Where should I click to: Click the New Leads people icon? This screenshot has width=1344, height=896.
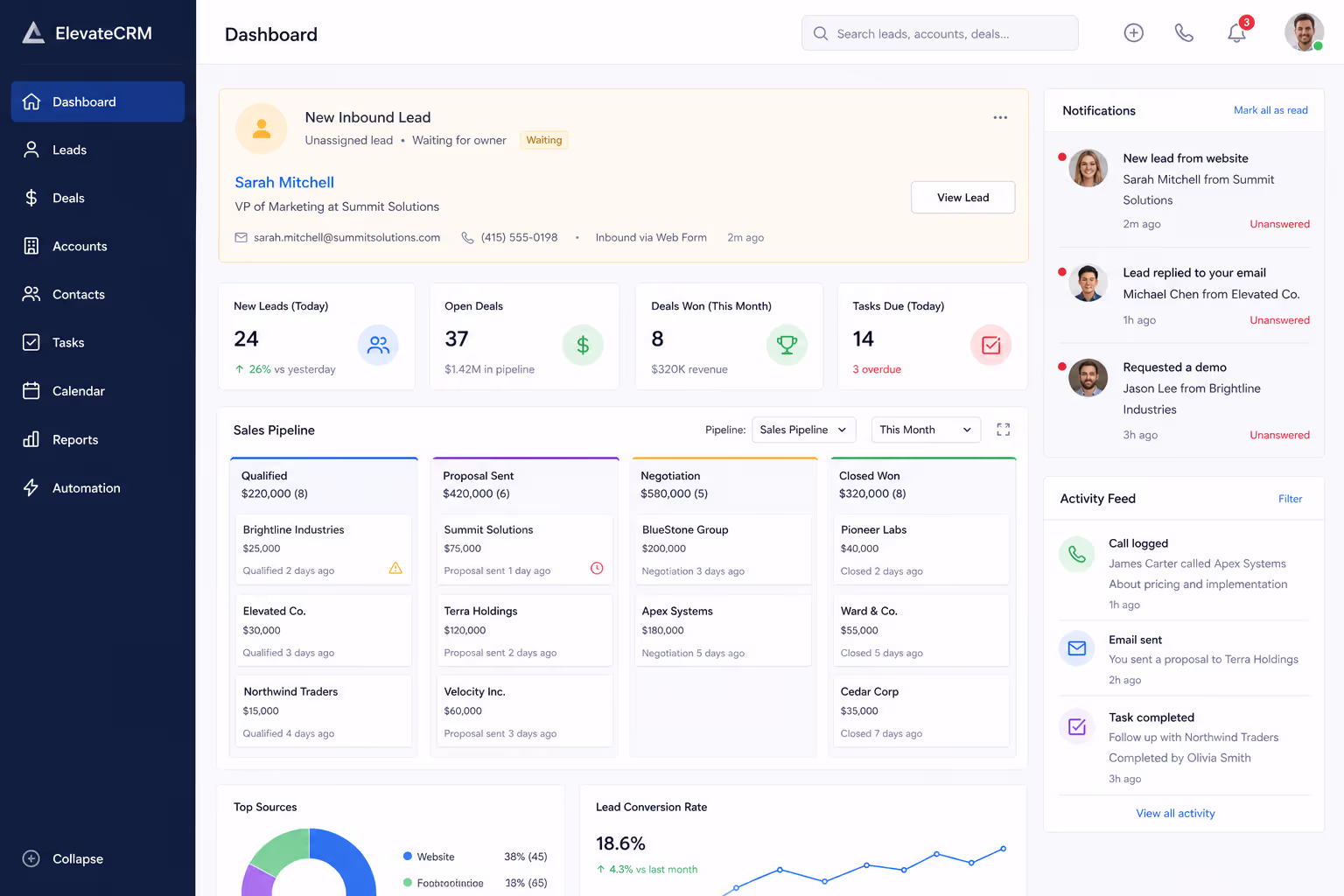click(x=378, y=345)
